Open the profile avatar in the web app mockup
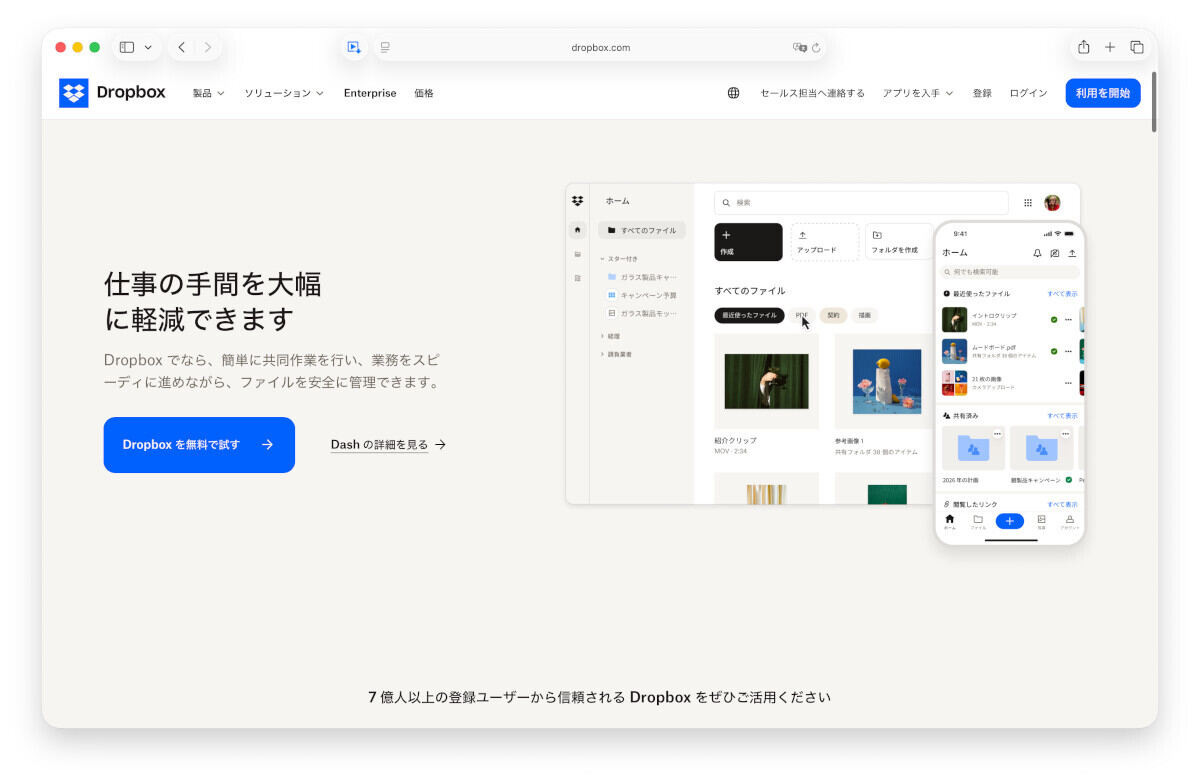1200x783 pixels. 1051,202
